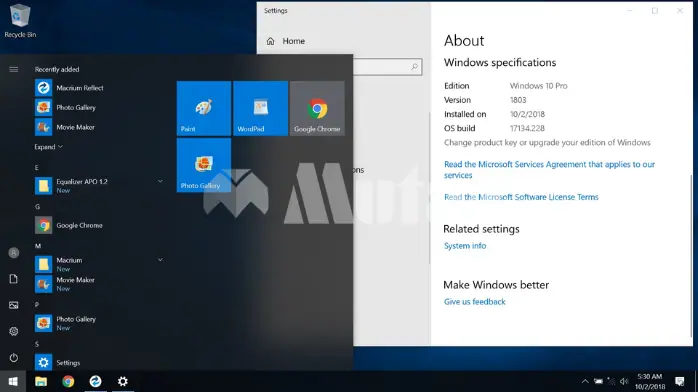Open network status tray icon

(x=611, y=381)
